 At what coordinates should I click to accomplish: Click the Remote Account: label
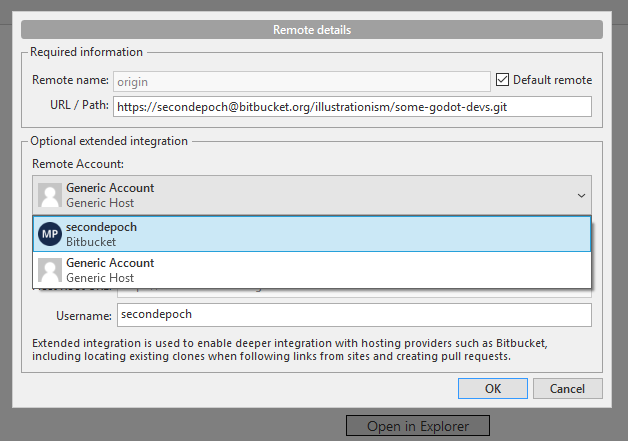coord(78,164)
